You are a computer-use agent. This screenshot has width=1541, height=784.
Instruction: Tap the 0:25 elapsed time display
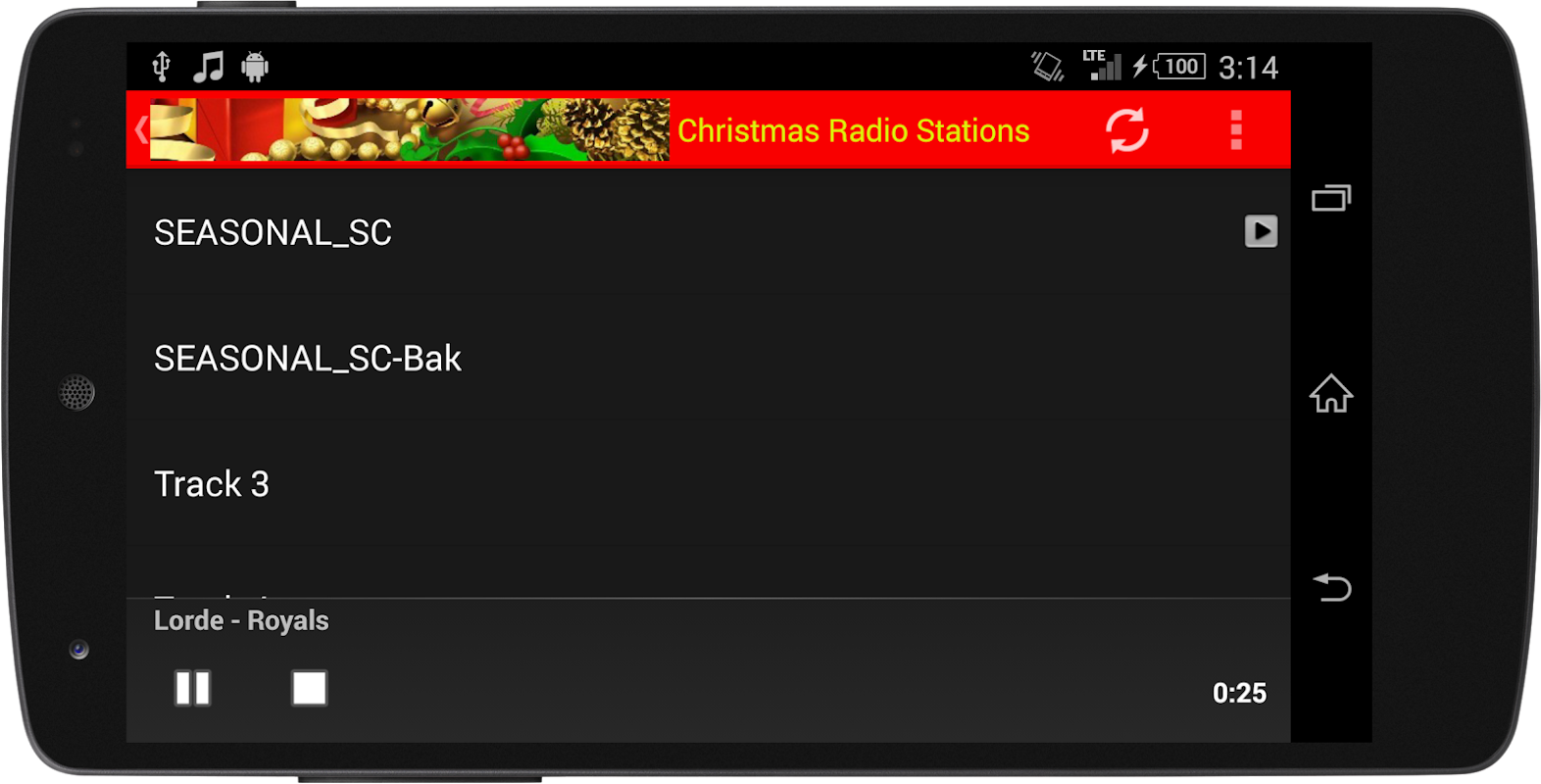click(x=1239, y=693)
